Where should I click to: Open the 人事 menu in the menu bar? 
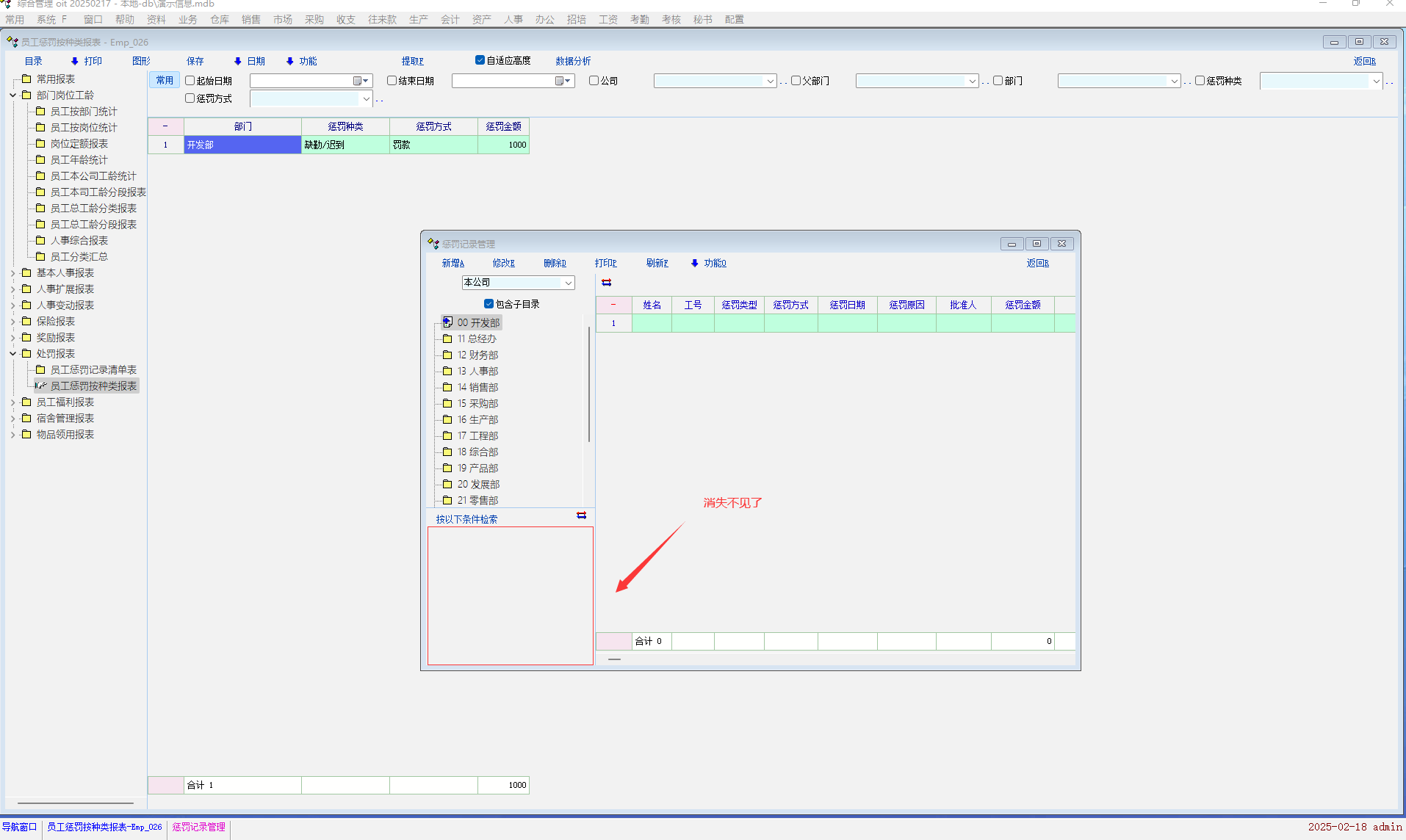coord(513,20)
